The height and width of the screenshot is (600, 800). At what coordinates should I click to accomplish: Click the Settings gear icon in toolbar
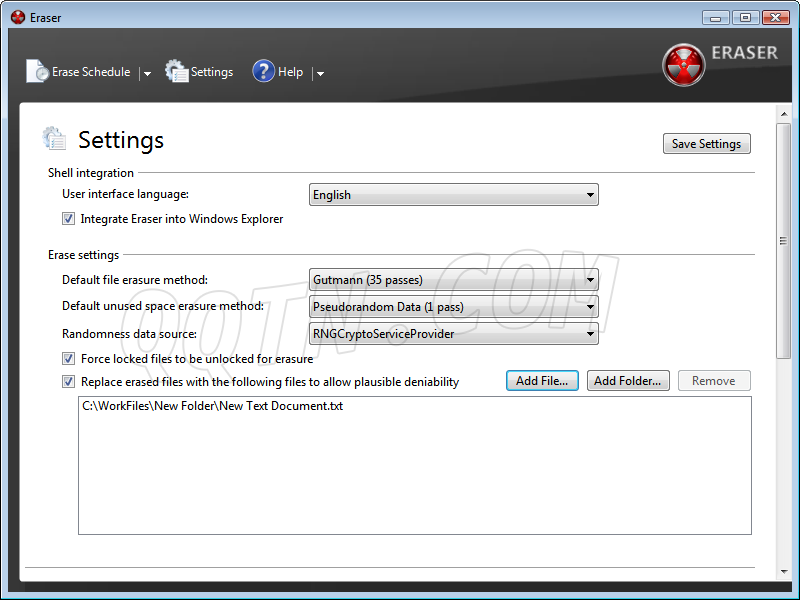[x=177, y=72]
